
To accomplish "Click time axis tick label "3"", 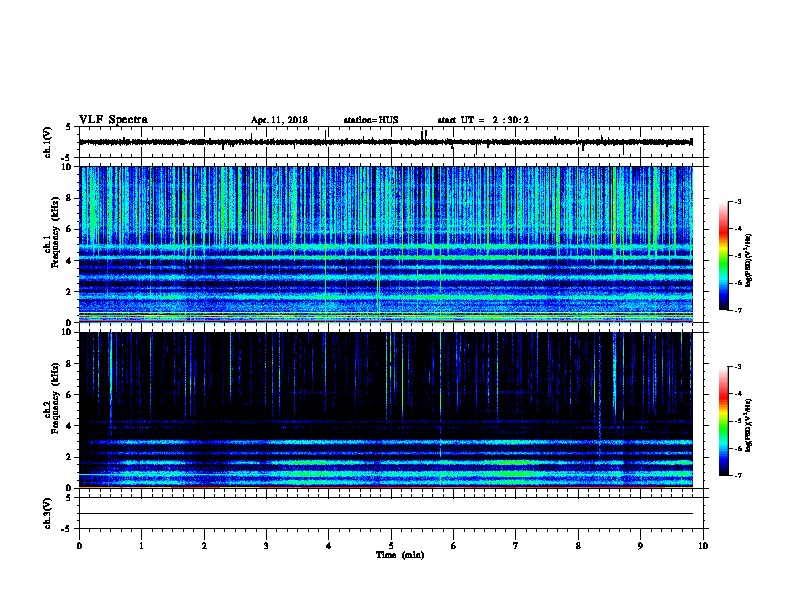I will pyautogui.click(x=266, y=546).
